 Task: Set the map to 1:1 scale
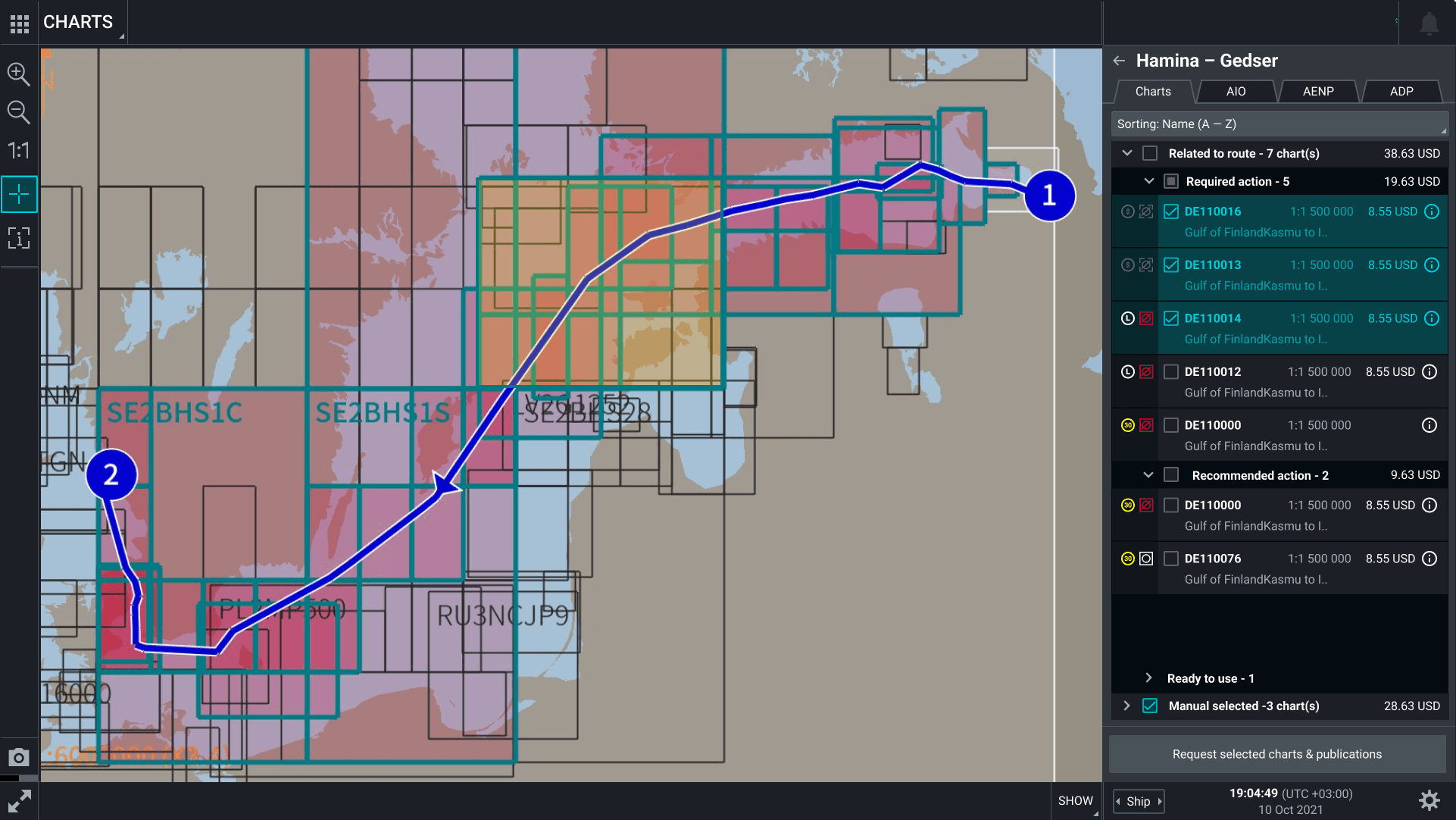[x=18, y=151]
